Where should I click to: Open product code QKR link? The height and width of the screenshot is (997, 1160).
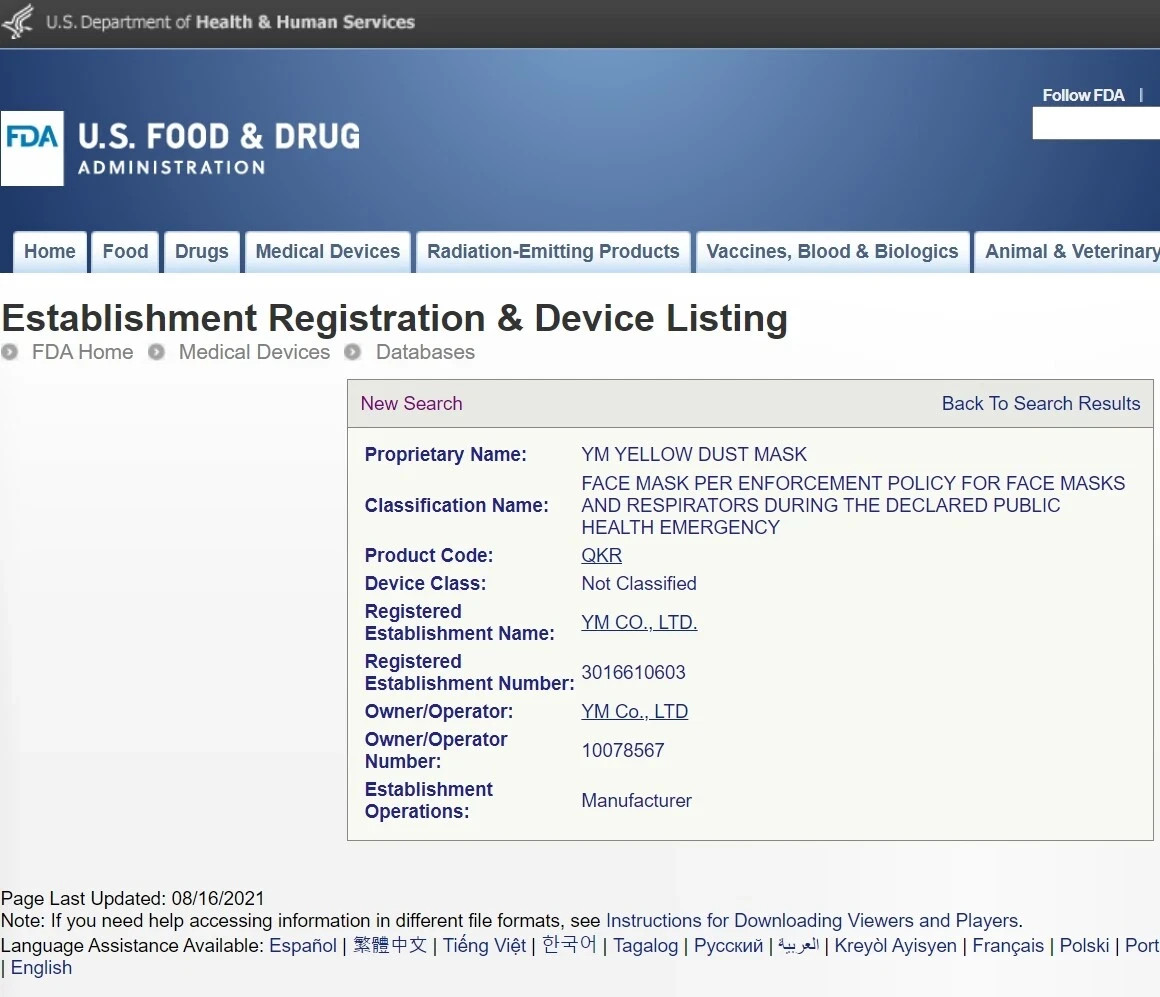601,555
